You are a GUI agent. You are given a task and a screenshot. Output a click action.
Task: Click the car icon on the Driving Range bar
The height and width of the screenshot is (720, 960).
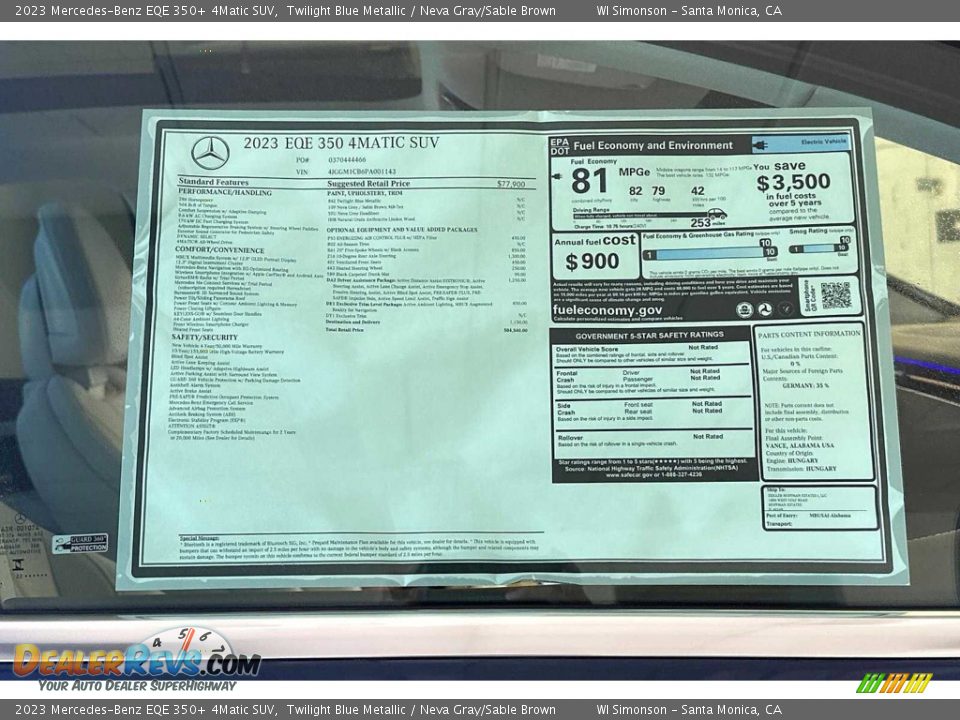pos(716,213)
